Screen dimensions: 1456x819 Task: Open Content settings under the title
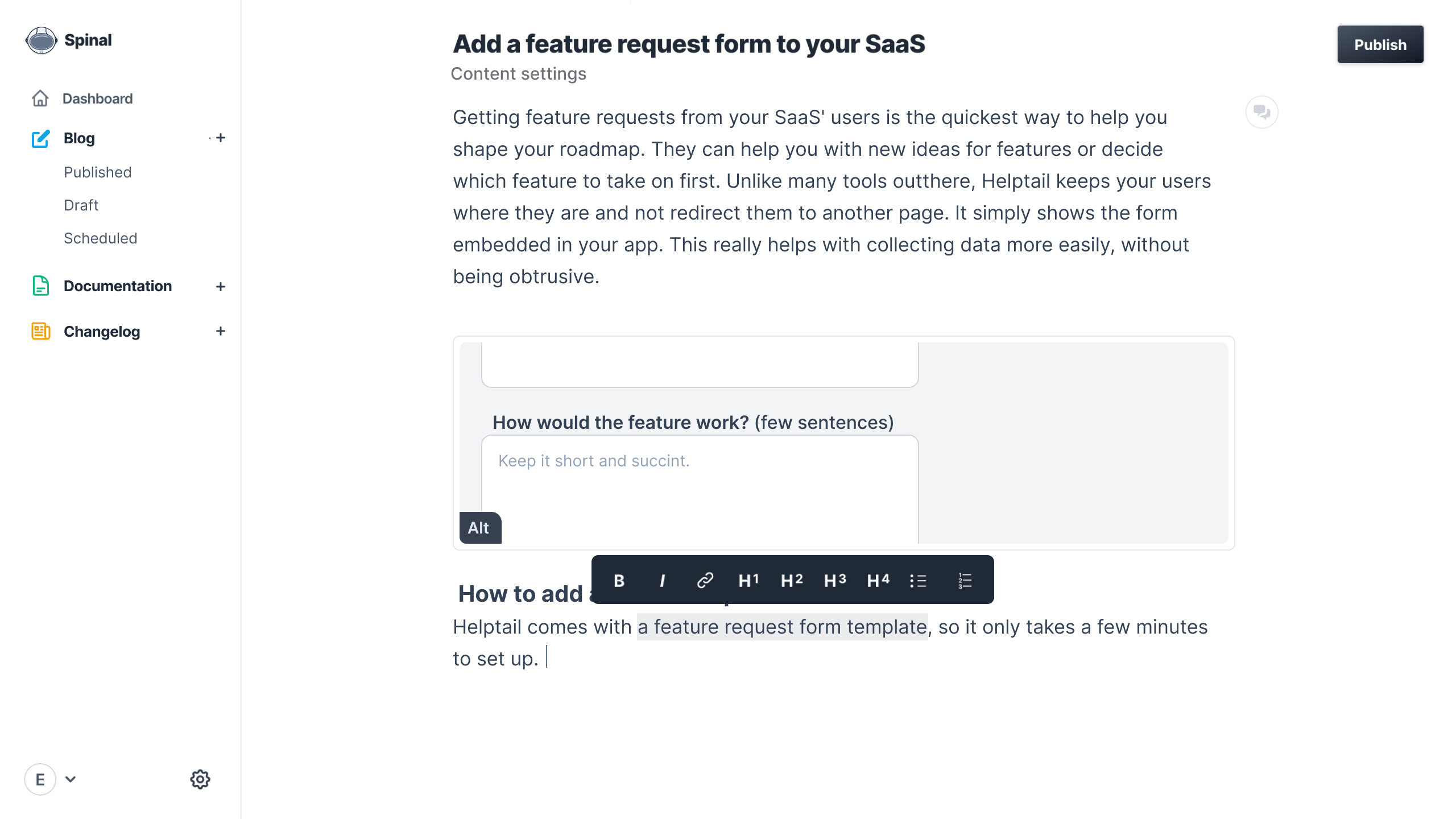pyautogui.click(x=518, y=73)
